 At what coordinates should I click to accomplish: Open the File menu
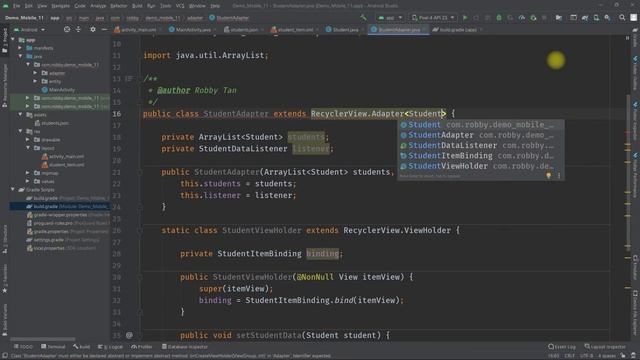[16, 6]
